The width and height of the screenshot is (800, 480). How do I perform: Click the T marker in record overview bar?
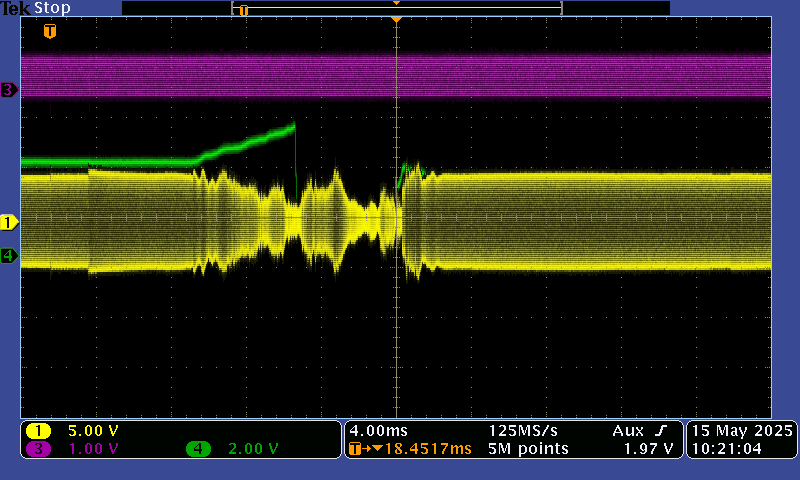coord(243,10)
